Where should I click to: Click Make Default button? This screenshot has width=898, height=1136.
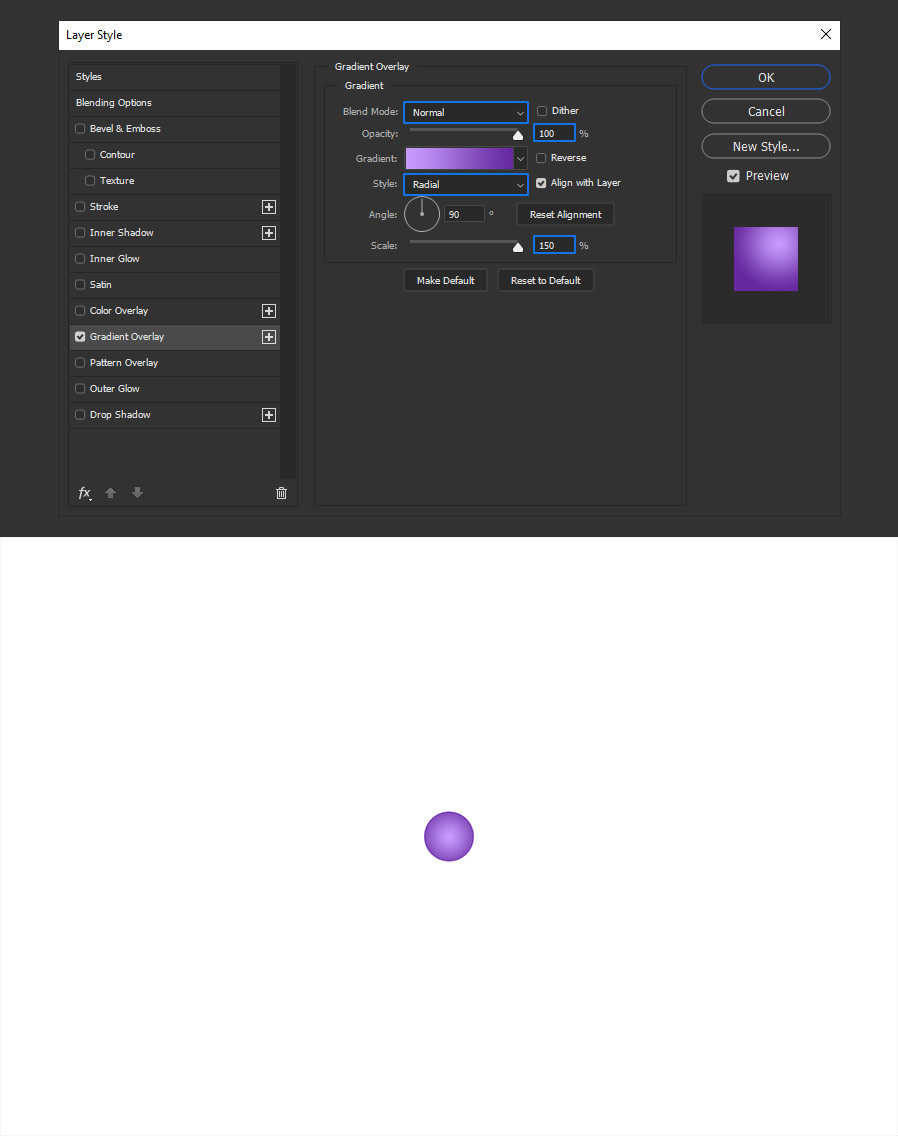click(445, 280)
